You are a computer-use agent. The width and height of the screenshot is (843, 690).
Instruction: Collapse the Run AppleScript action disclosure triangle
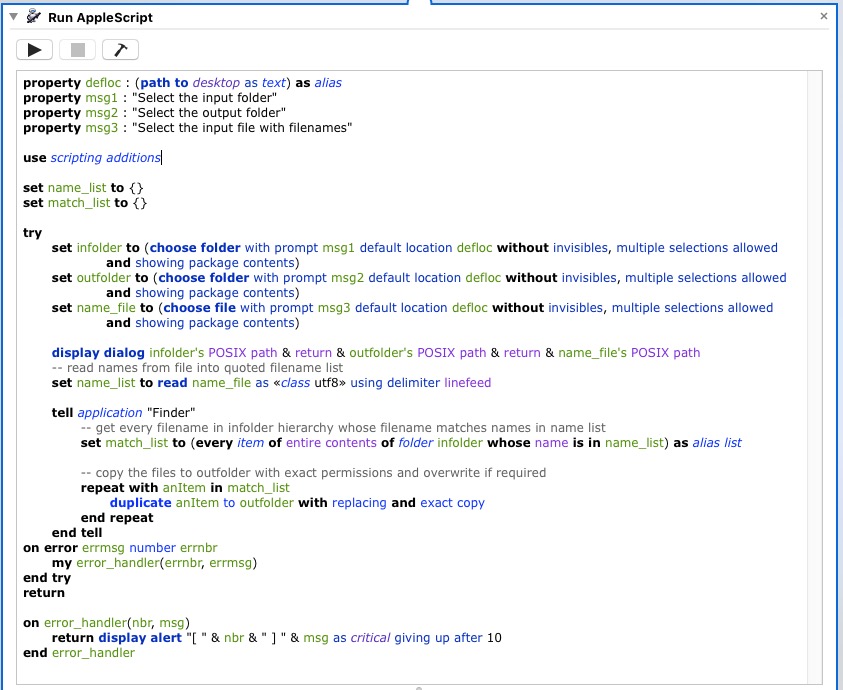[x=14, y=17]
